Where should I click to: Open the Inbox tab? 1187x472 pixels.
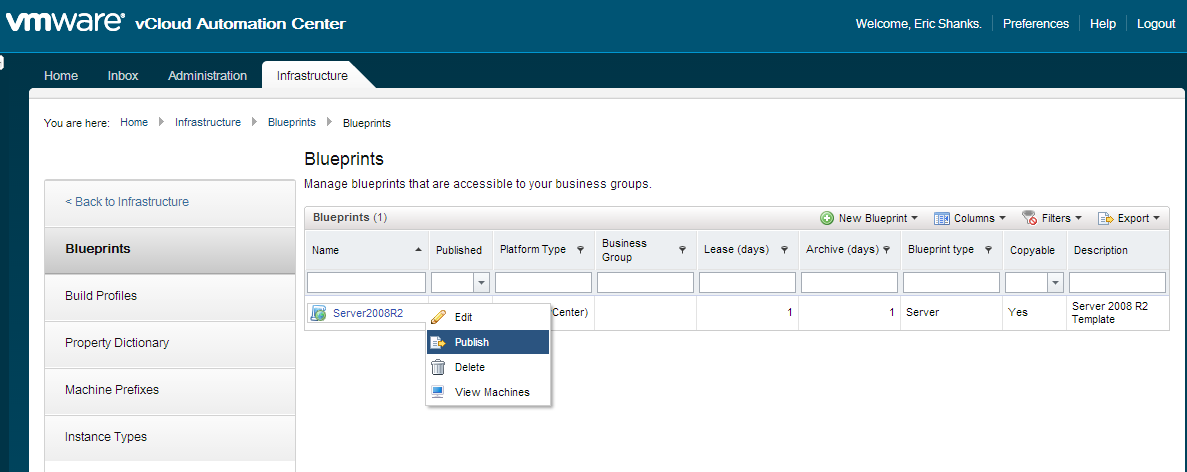(123, 76)
